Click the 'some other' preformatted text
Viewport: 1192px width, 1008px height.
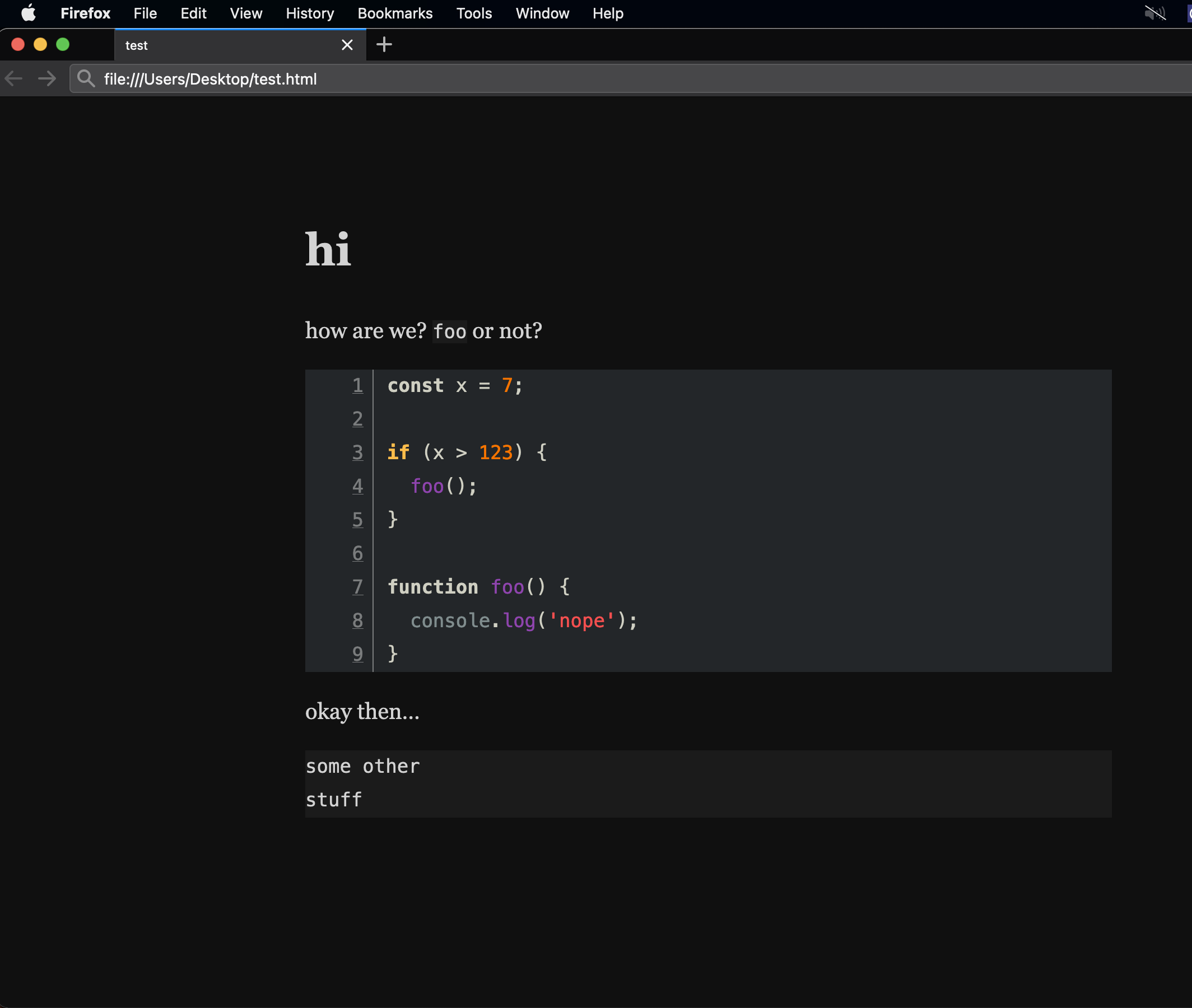tap(363, 766)
